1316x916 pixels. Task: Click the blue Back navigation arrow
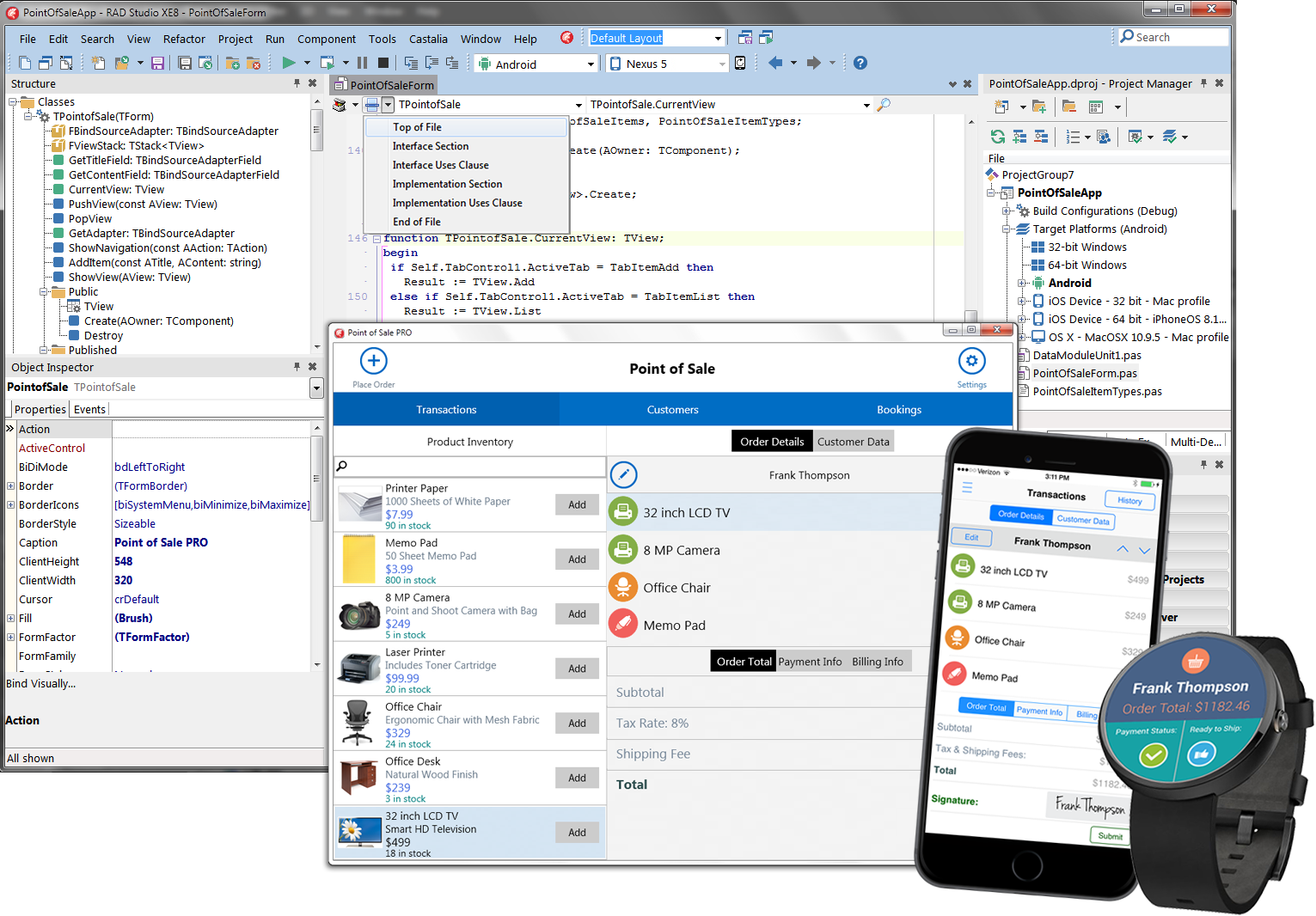(775, 63)
